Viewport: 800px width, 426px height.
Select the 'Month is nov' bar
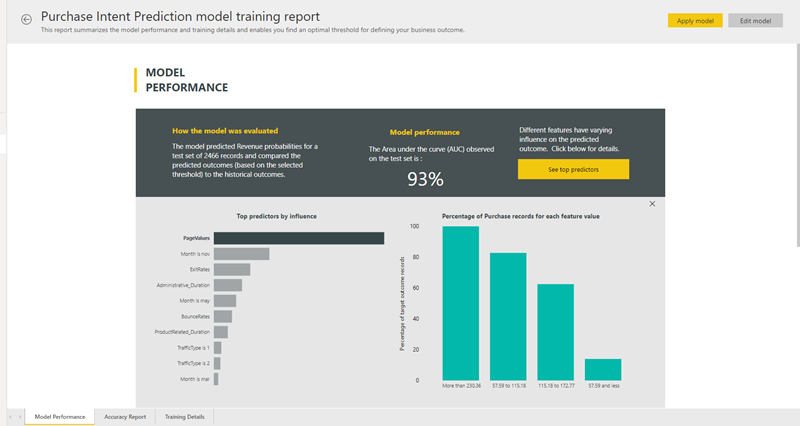tap(241, 254)
